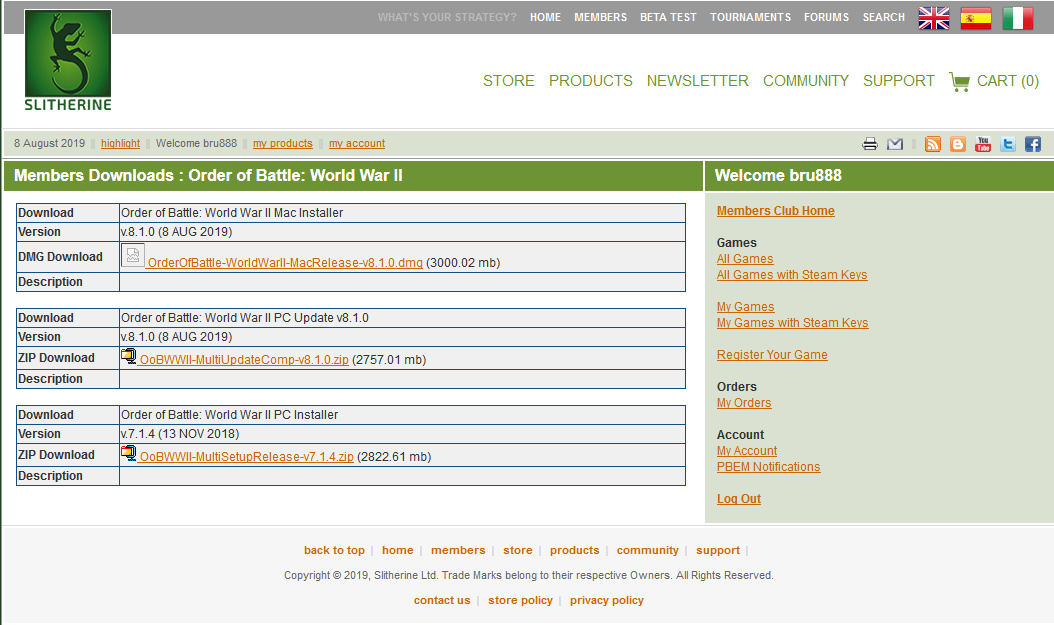Click the Log Out link
This screenshot has height=625, width=1054.
tap(738, 499)
